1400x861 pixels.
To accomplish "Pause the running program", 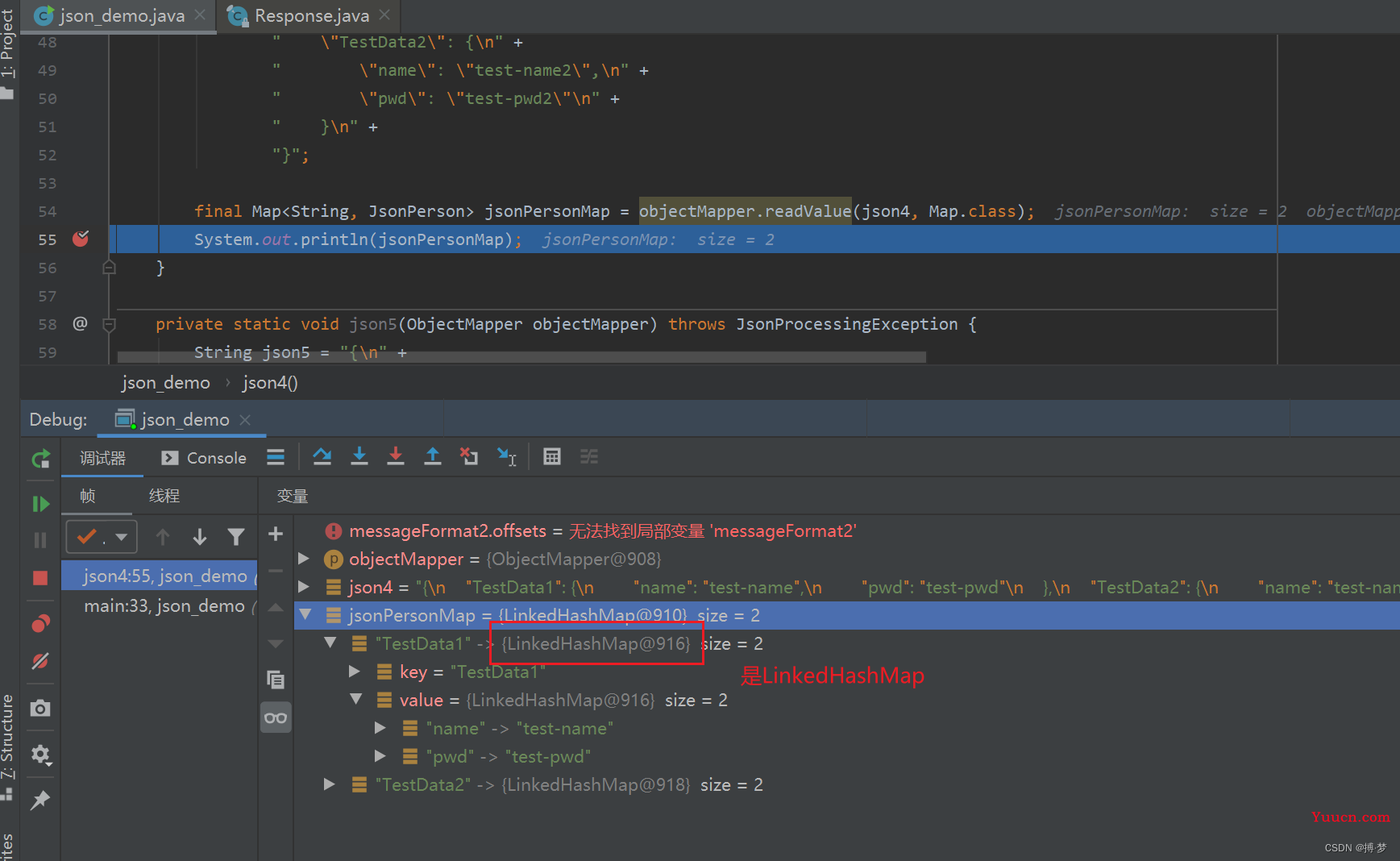I will click(x=40, y=540).
